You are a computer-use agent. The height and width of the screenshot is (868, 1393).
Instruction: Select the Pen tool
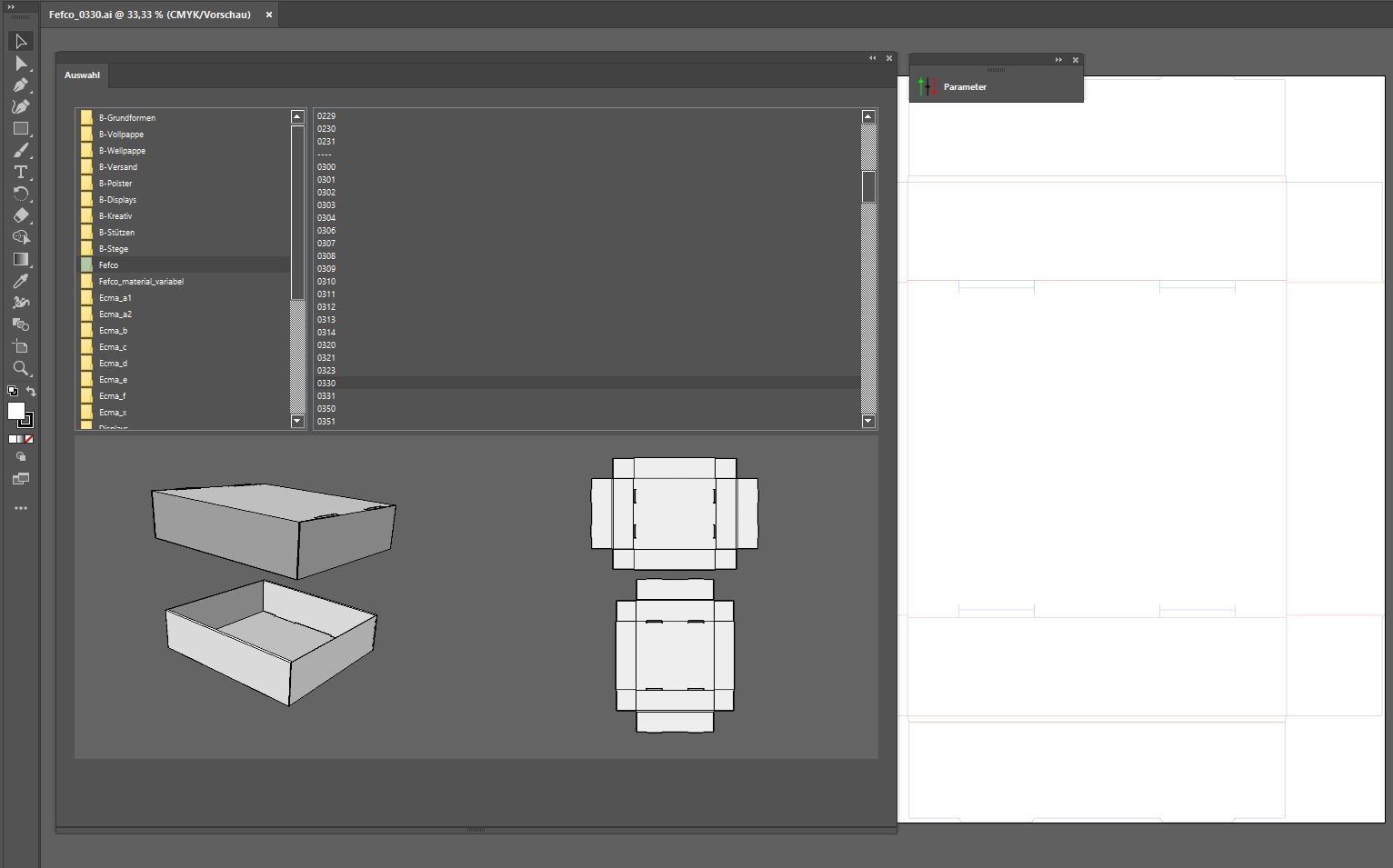click(20, 85)
